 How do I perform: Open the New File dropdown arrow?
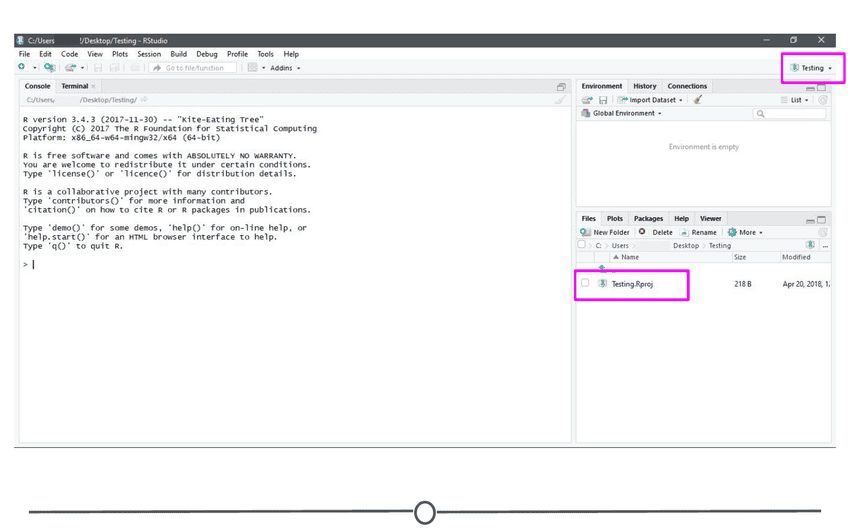35,68
